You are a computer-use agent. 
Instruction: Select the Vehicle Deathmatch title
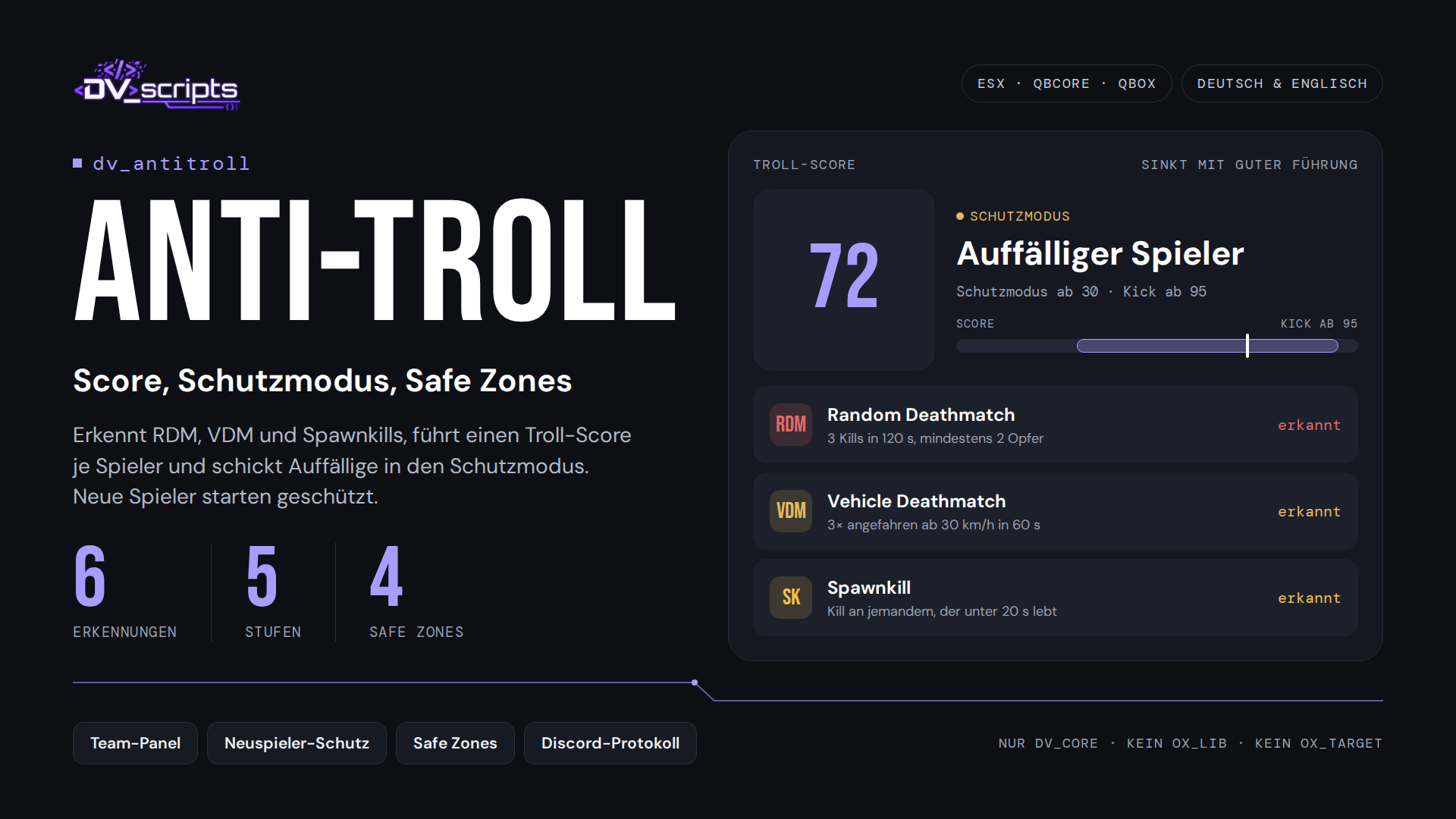[x=916, y=501]
